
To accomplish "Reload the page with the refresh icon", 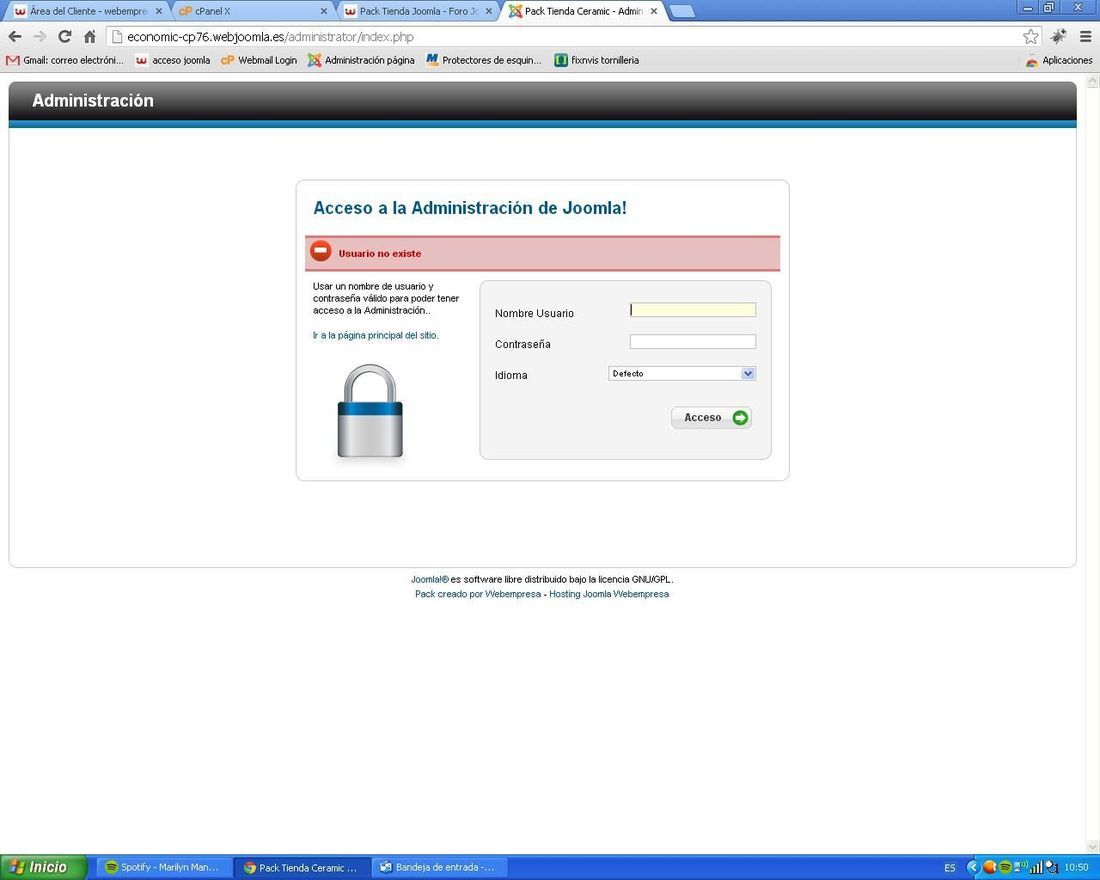I will point(65,36).
